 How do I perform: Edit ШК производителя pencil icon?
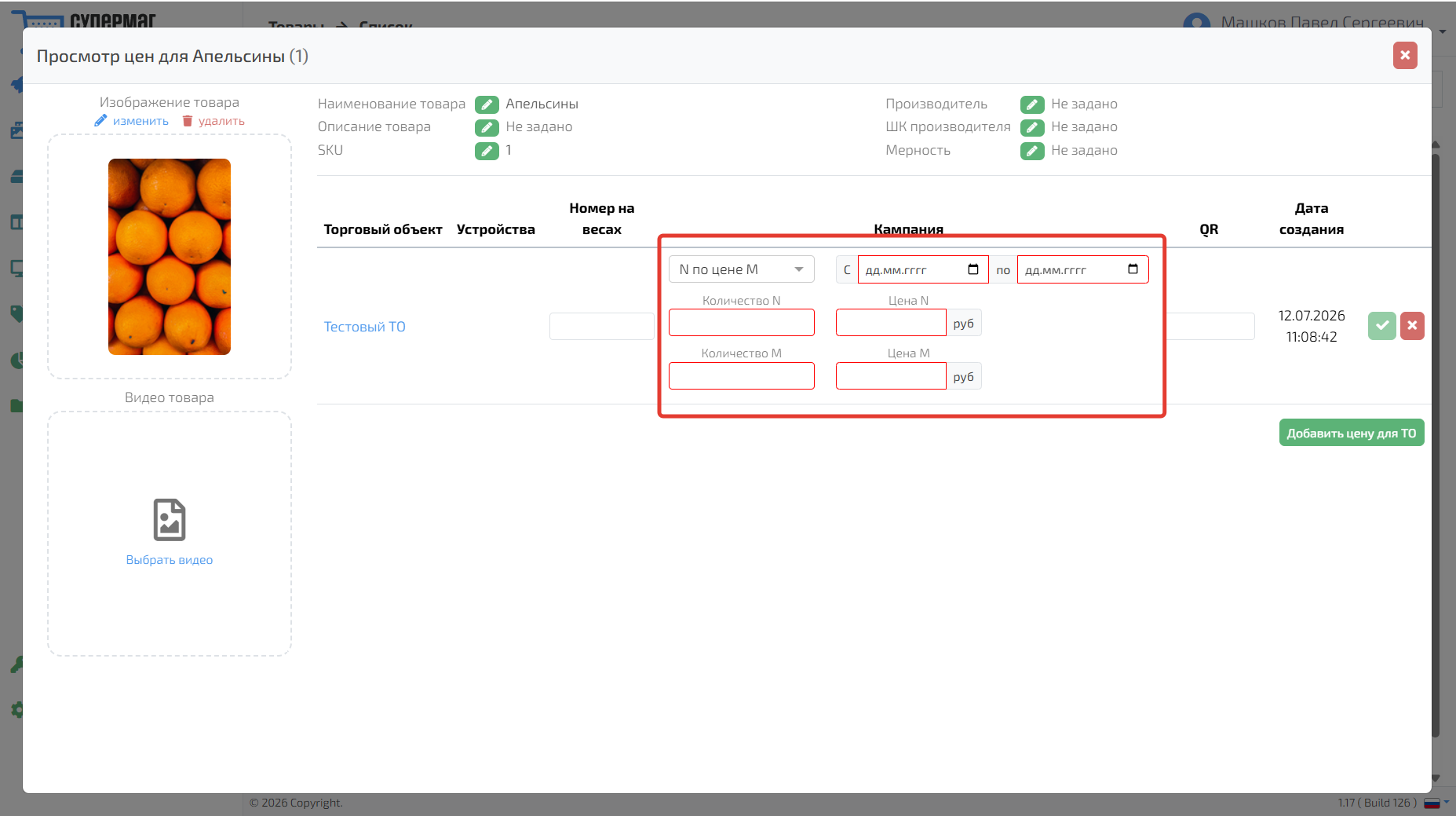pos(1032,127)
